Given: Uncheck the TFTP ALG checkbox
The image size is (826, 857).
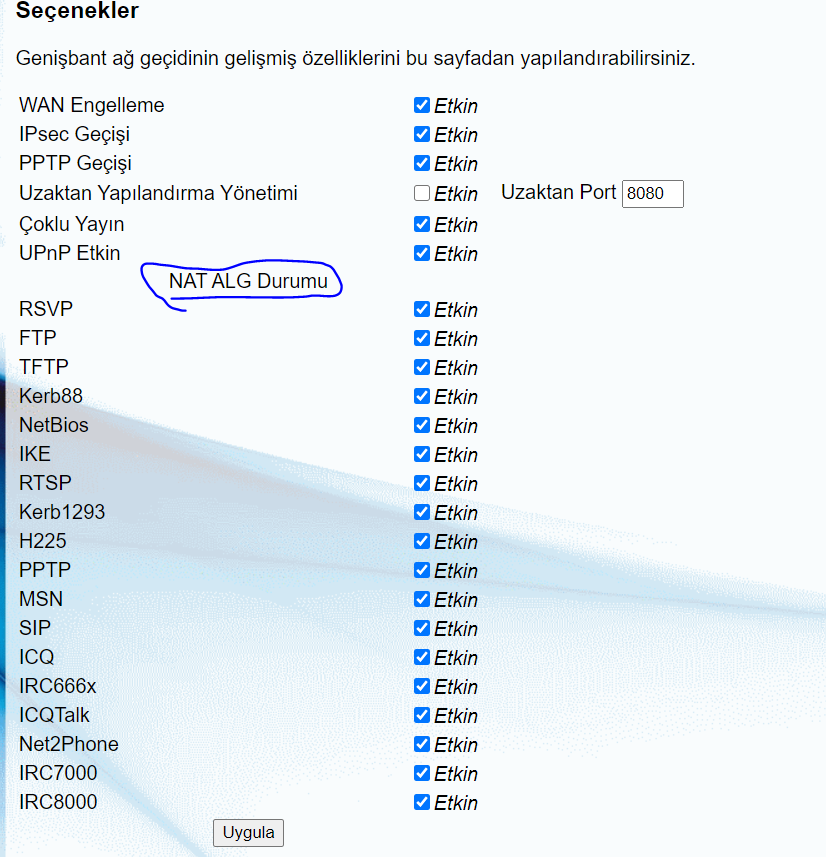Looking at the screenshot, I should tap(421, 367).
